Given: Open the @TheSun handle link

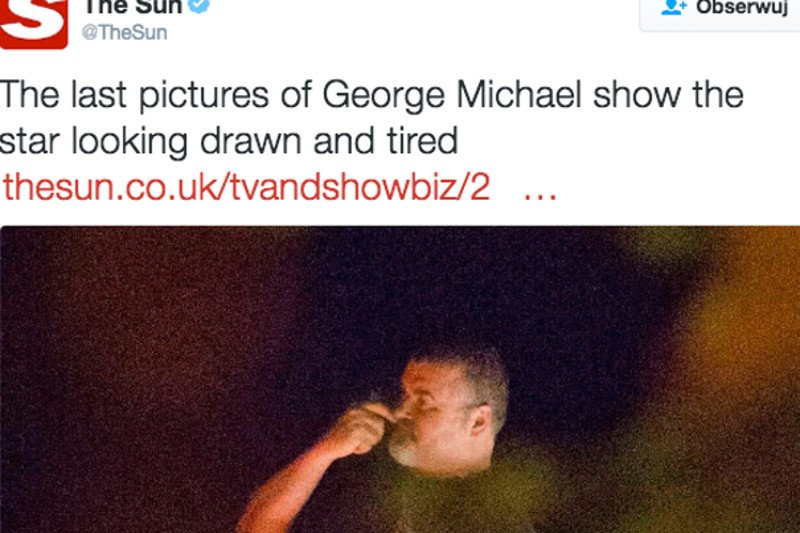Looking at the screenshot, I should point(124,33).
